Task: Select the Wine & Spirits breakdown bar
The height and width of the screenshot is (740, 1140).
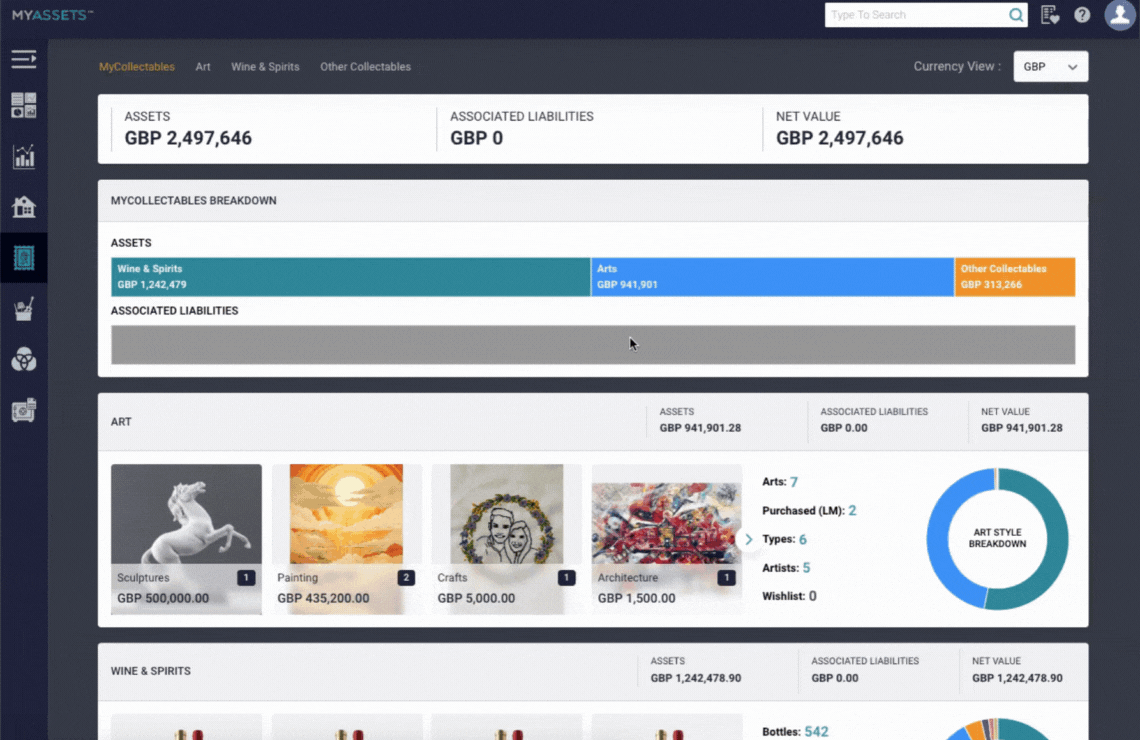Action: tap(350, 277)
